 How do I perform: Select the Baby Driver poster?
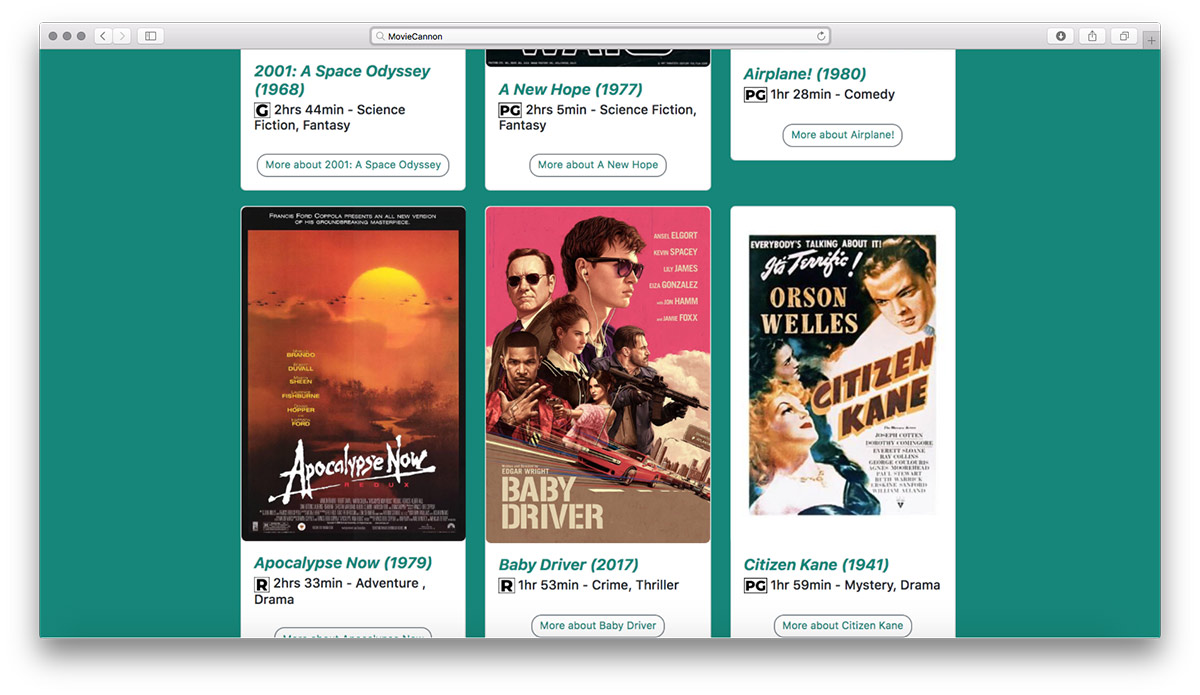(598, 374)
